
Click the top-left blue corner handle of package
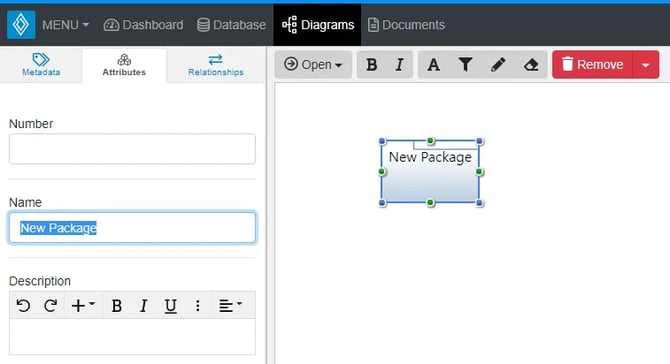click(x=382, y=141)
